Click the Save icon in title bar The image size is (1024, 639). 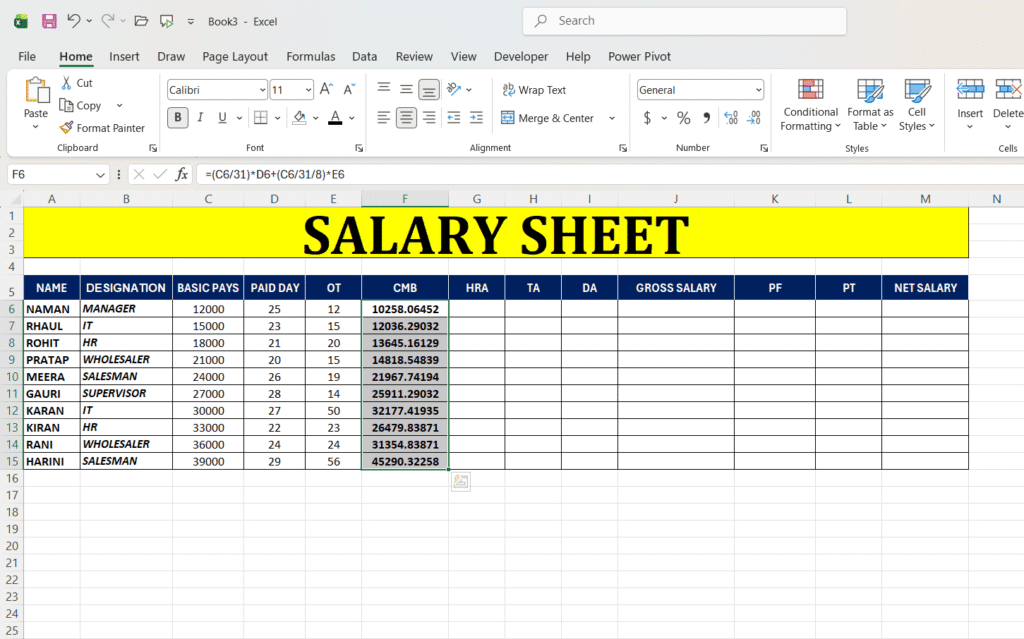point(49,21)
